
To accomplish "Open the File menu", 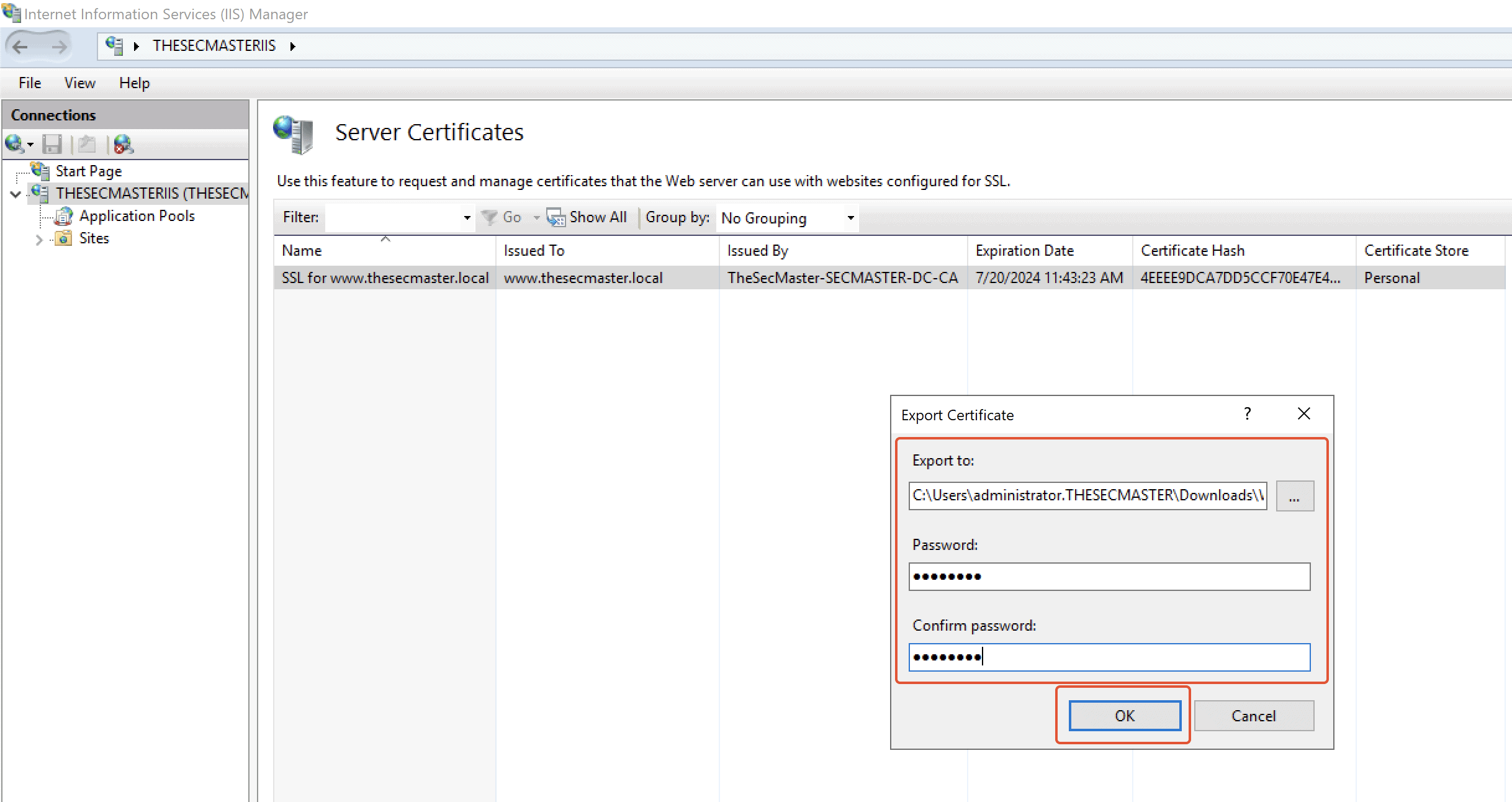I will point(30,83).
